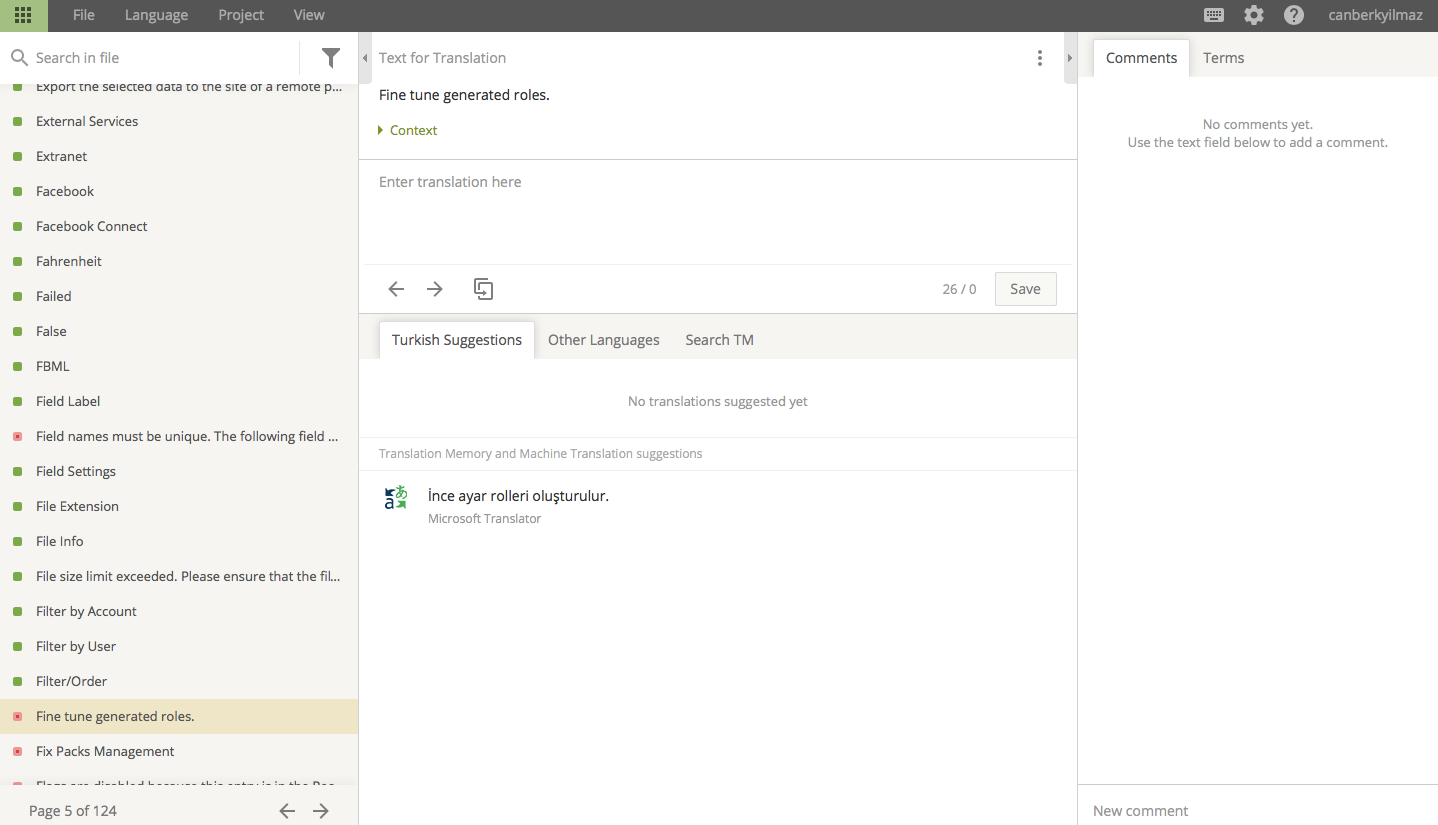Image resolution: width=1438 pixels, height=825 pixels.
Task: Switch to the Terms tab
Action: [1223, 58]
